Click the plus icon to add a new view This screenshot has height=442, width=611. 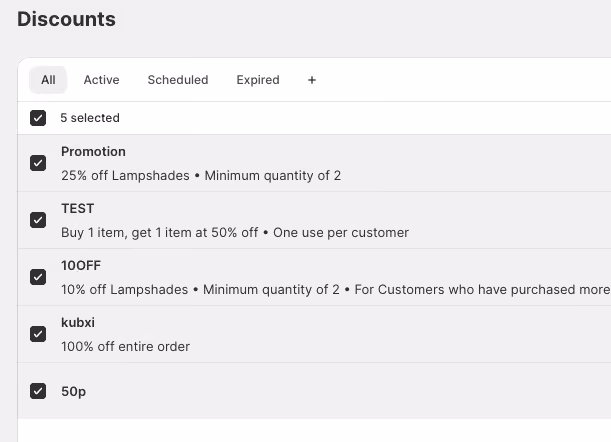coord(312,80)
